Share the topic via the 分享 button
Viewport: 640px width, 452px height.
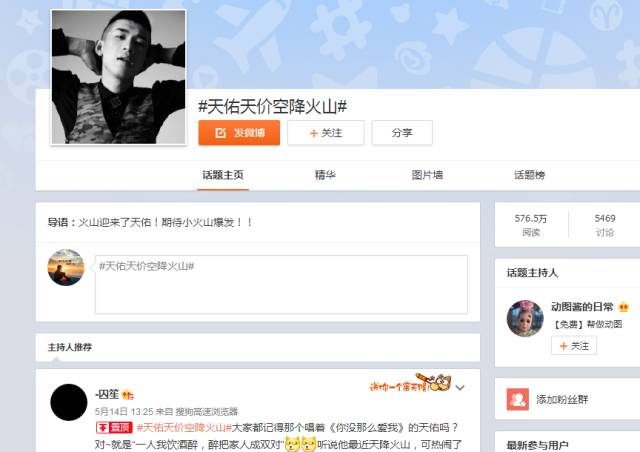click(x=402, y=133)
